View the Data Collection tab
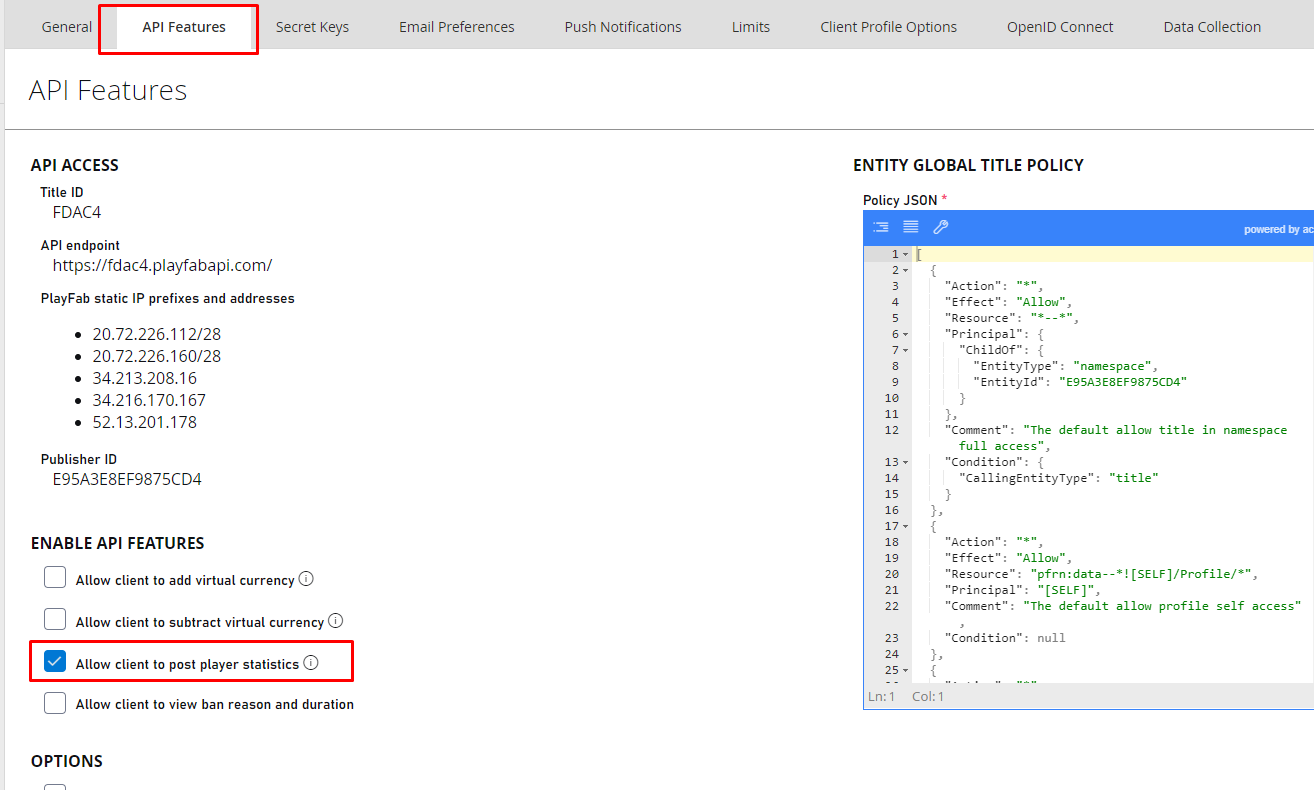1314x790 pixels. (x=1212, y=27)
